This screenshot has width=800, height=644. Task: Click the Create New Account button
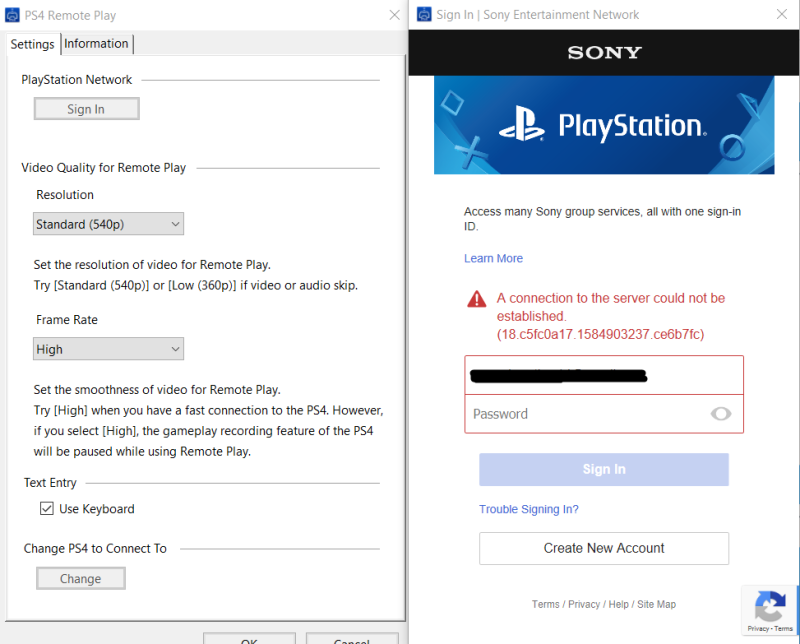(604, 549)
